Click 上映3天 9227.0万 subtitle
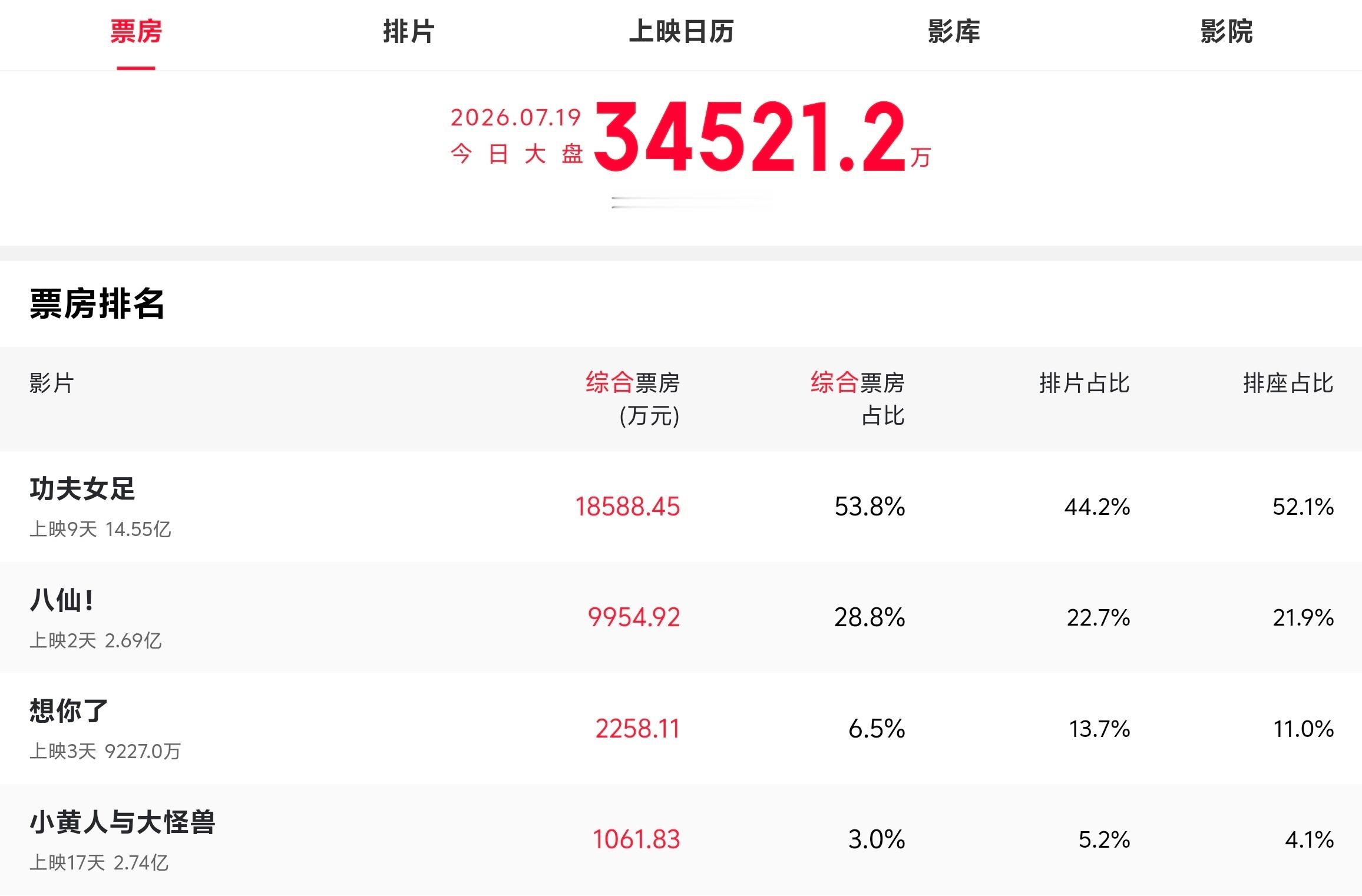 pyautogui.click(x=105, y=751)
